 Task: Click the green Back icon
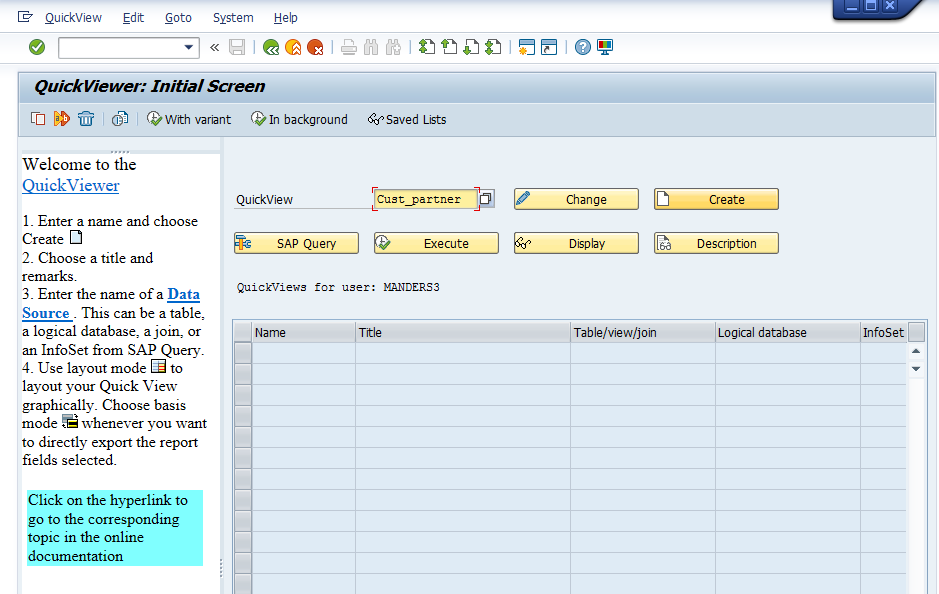click(x=271, y=47)
